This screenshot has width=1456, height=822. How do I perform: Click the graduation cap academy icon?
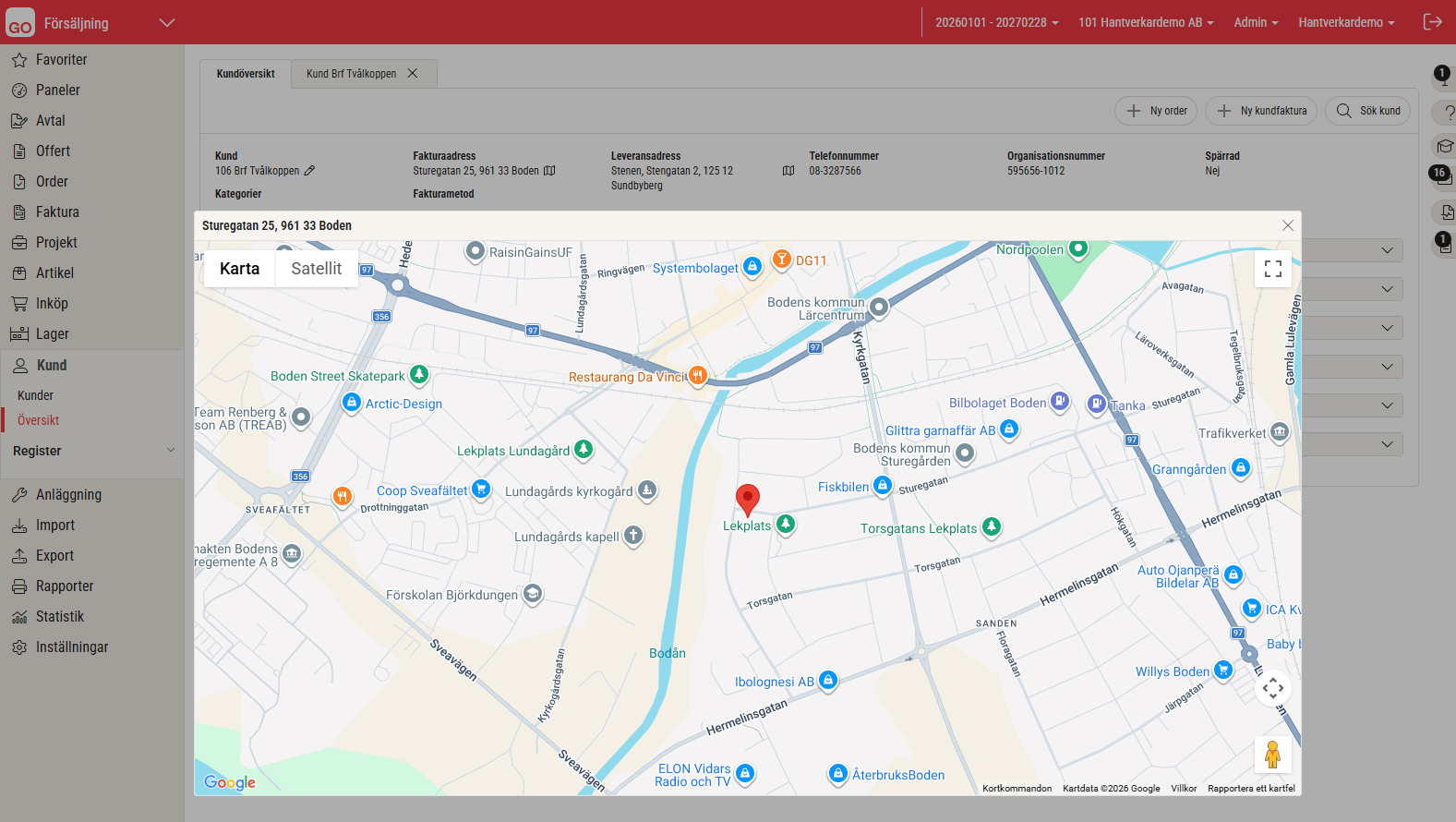(x=1445, y=146)
